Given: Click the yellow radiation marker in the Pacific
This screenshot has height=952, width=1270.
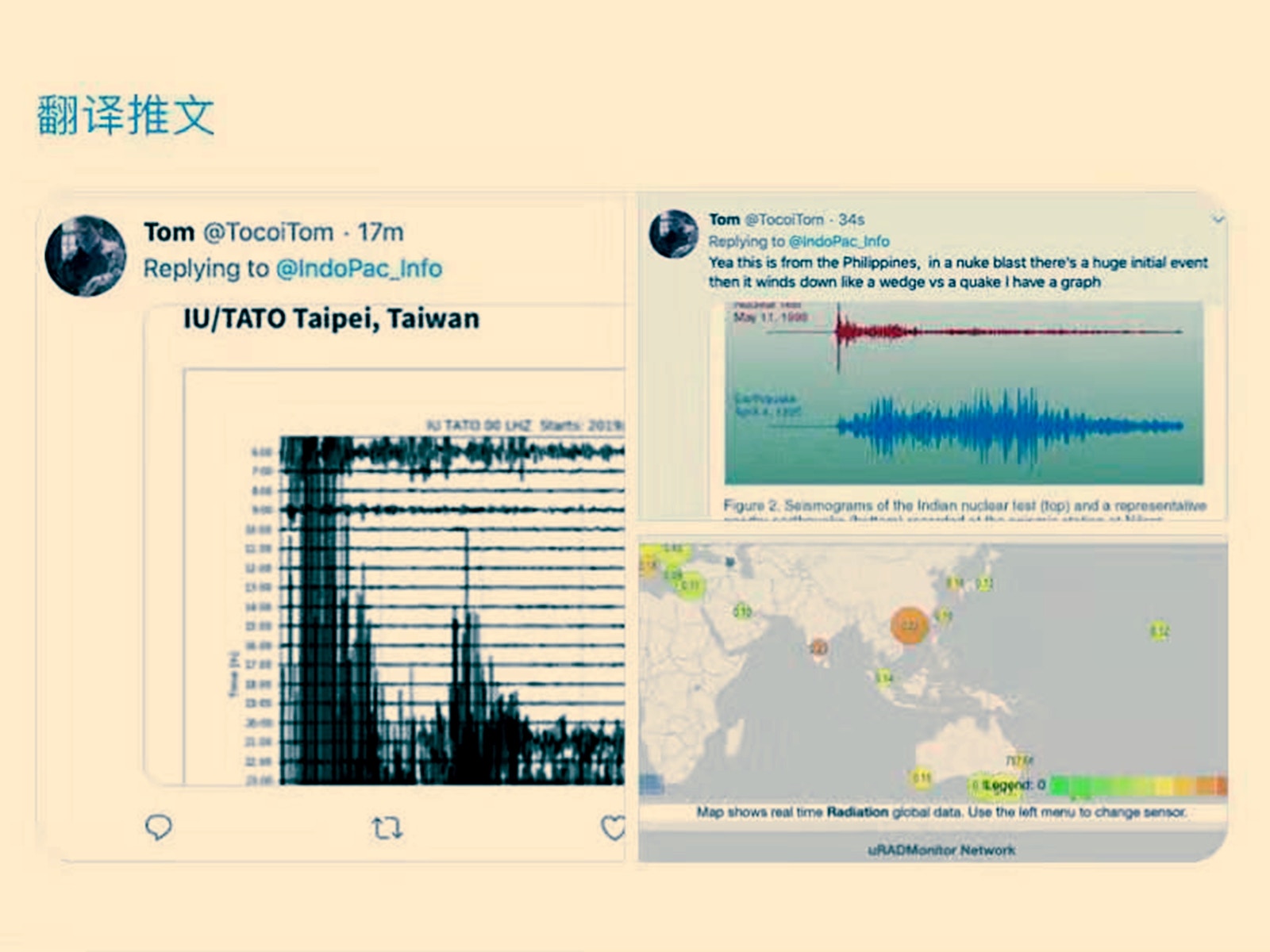Looking at the screenshot, I should 1159,631.
